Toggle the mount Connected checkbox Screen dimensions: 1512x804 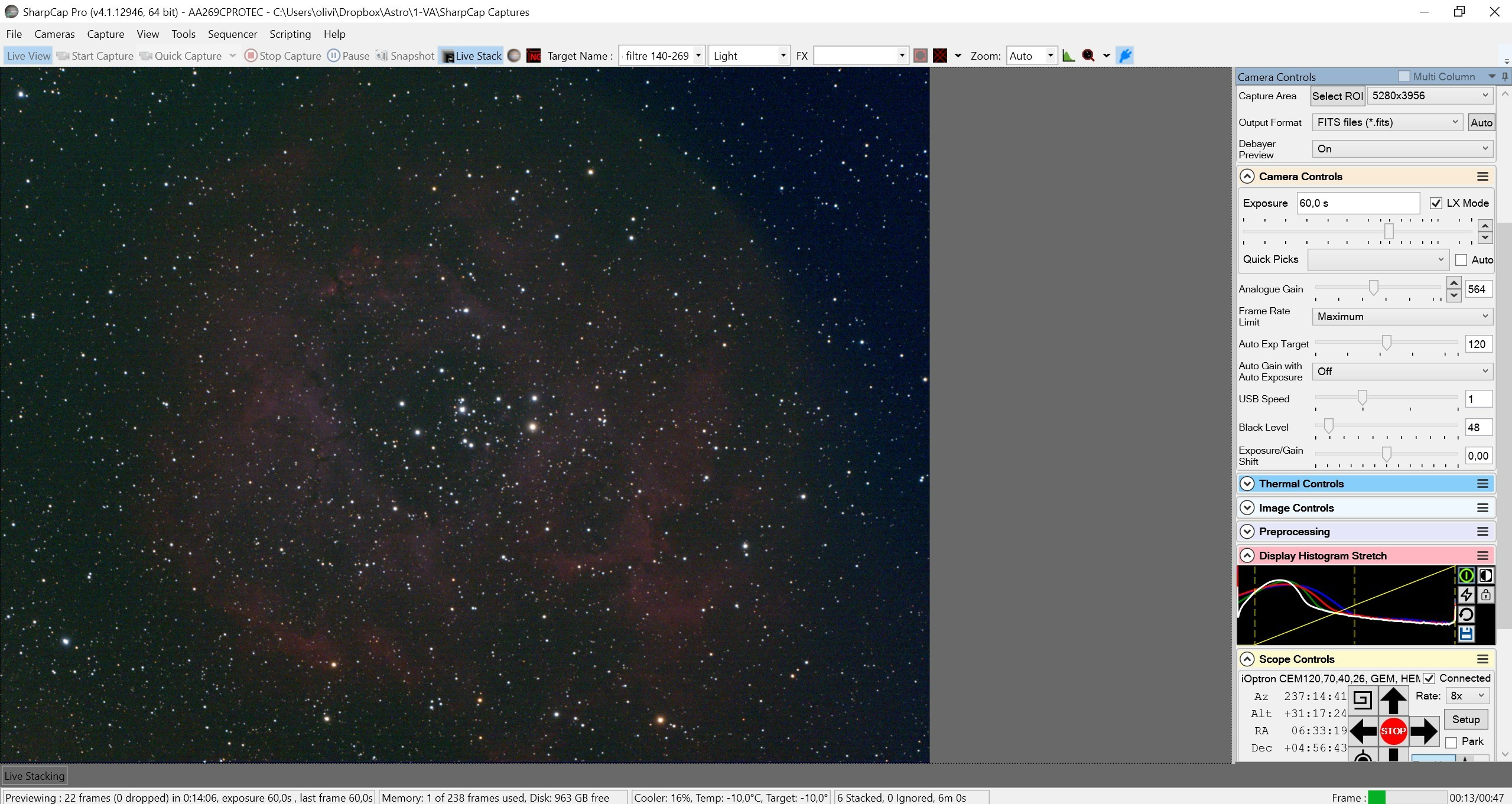pos(1429,678)
